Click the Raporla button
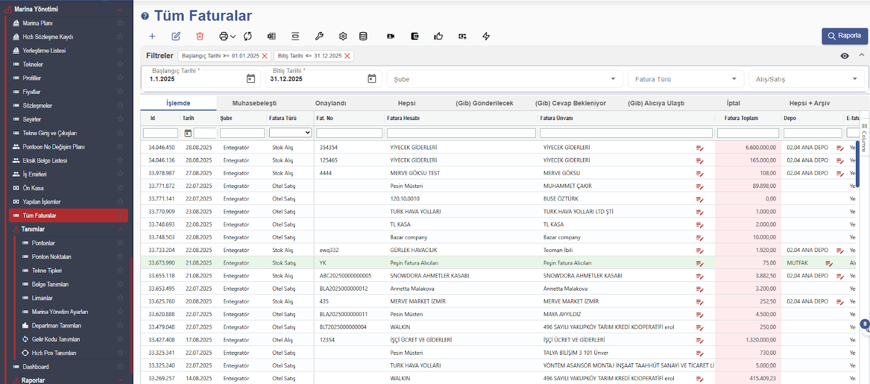The width and height of the screenshot is (870, 384). (x=844, y=36)
